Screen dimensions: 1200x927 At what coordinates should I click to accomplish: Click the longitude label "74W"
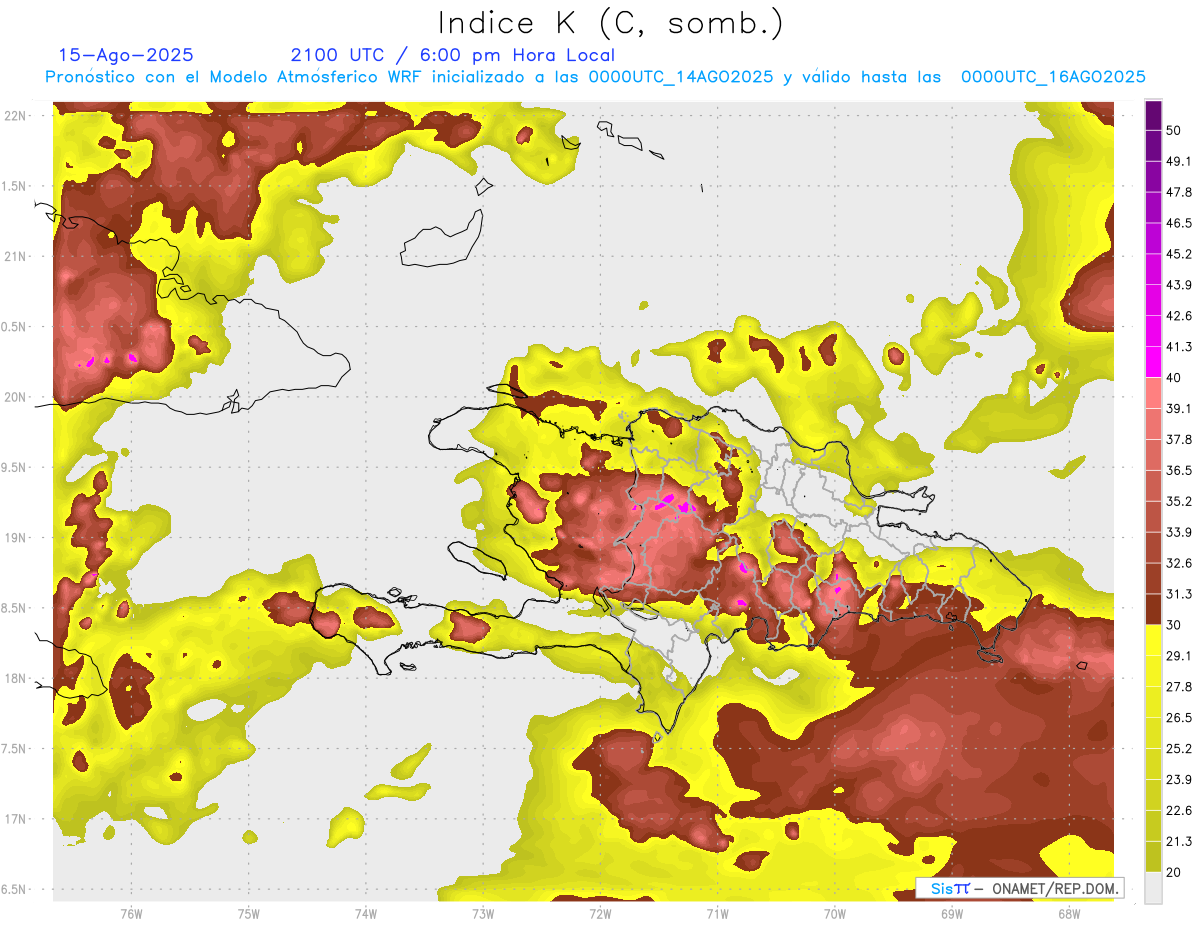pos(366,913)
